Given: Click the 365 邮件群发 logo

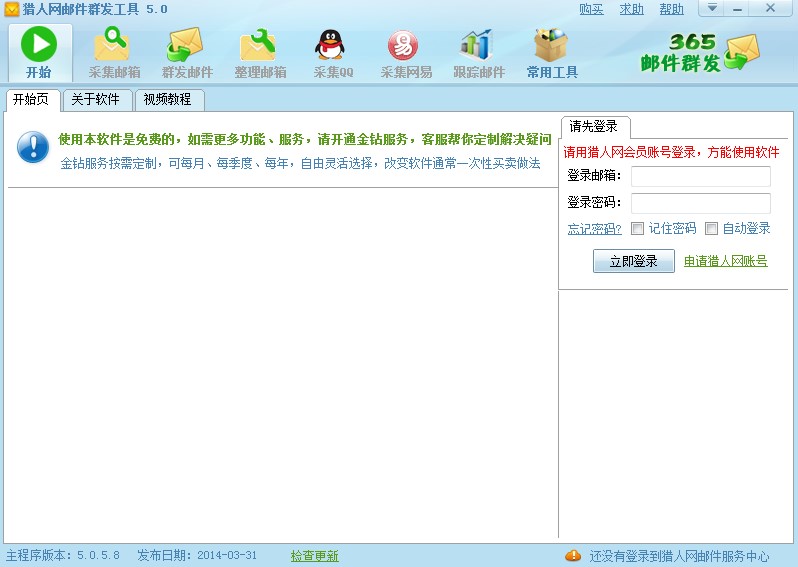Looking at the screenshot, I should pyautogui.click(x=700, y=53).
